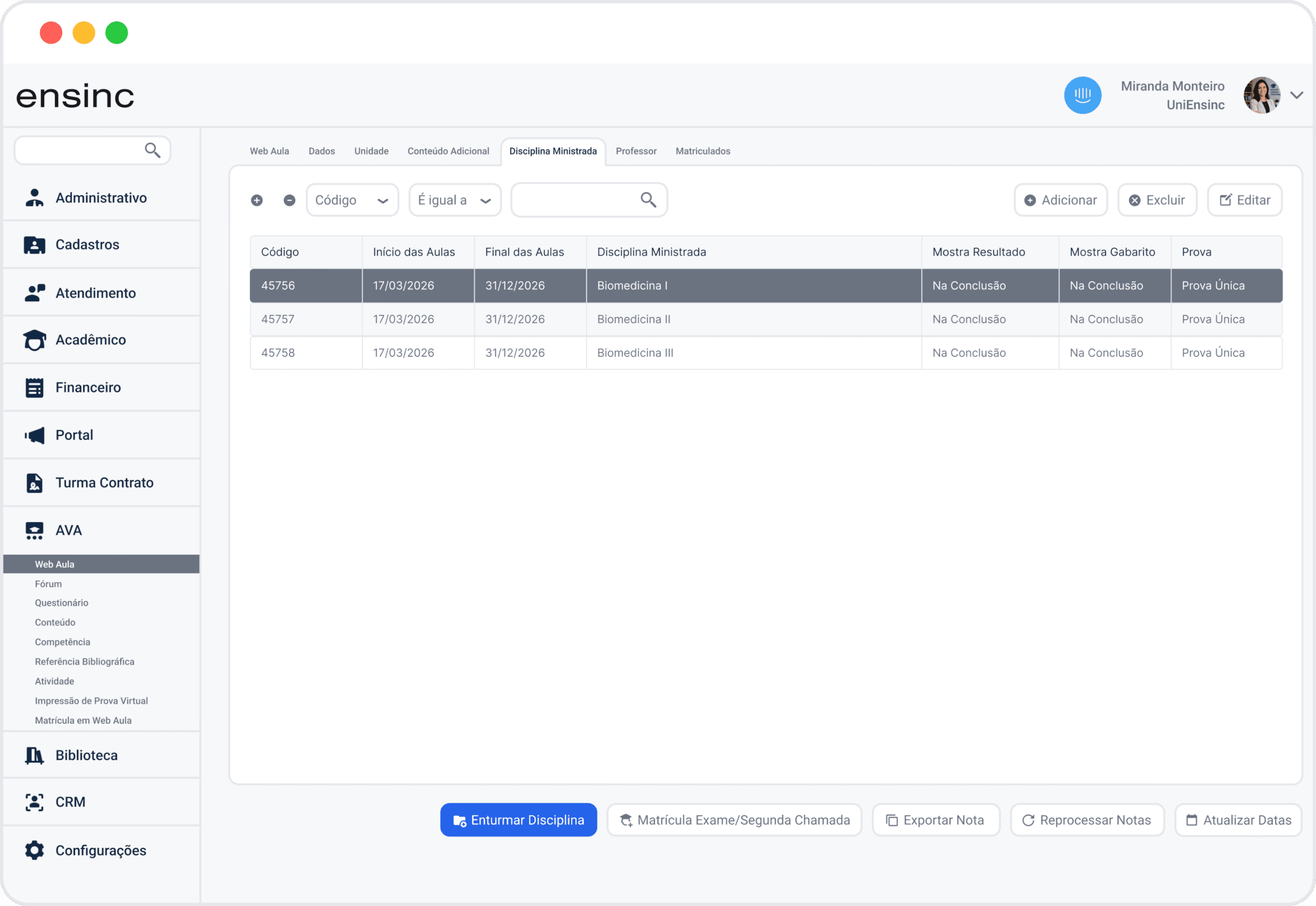Image resolution: width=1316 pixels, height=906 pixels.
Task: Click the ensinc logo
Action: coord(75,96)
